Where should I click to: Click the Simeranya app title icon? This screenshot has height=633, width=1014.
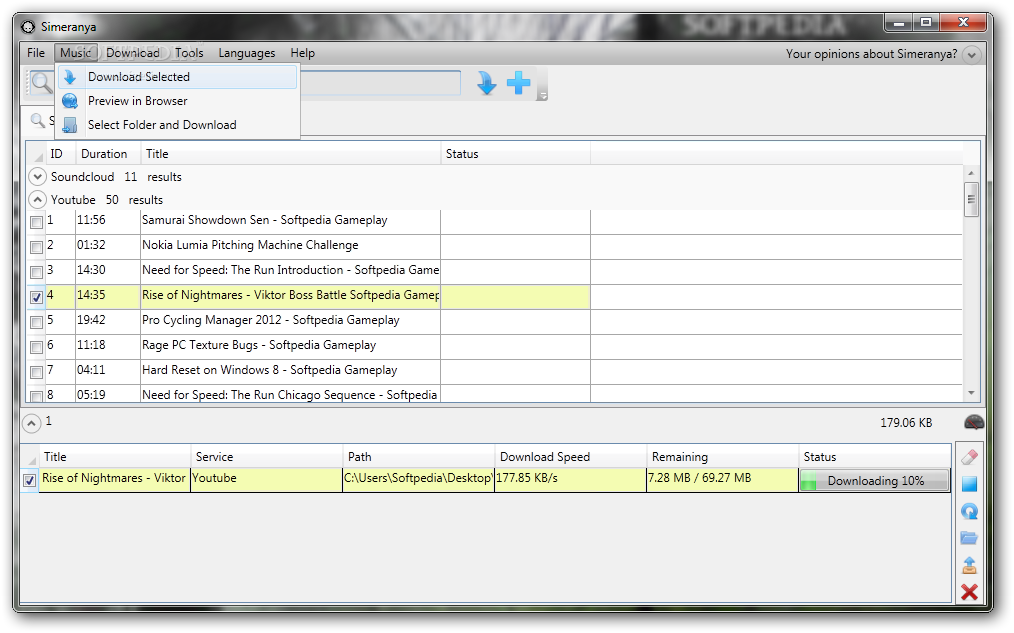(x=28, y=27)
